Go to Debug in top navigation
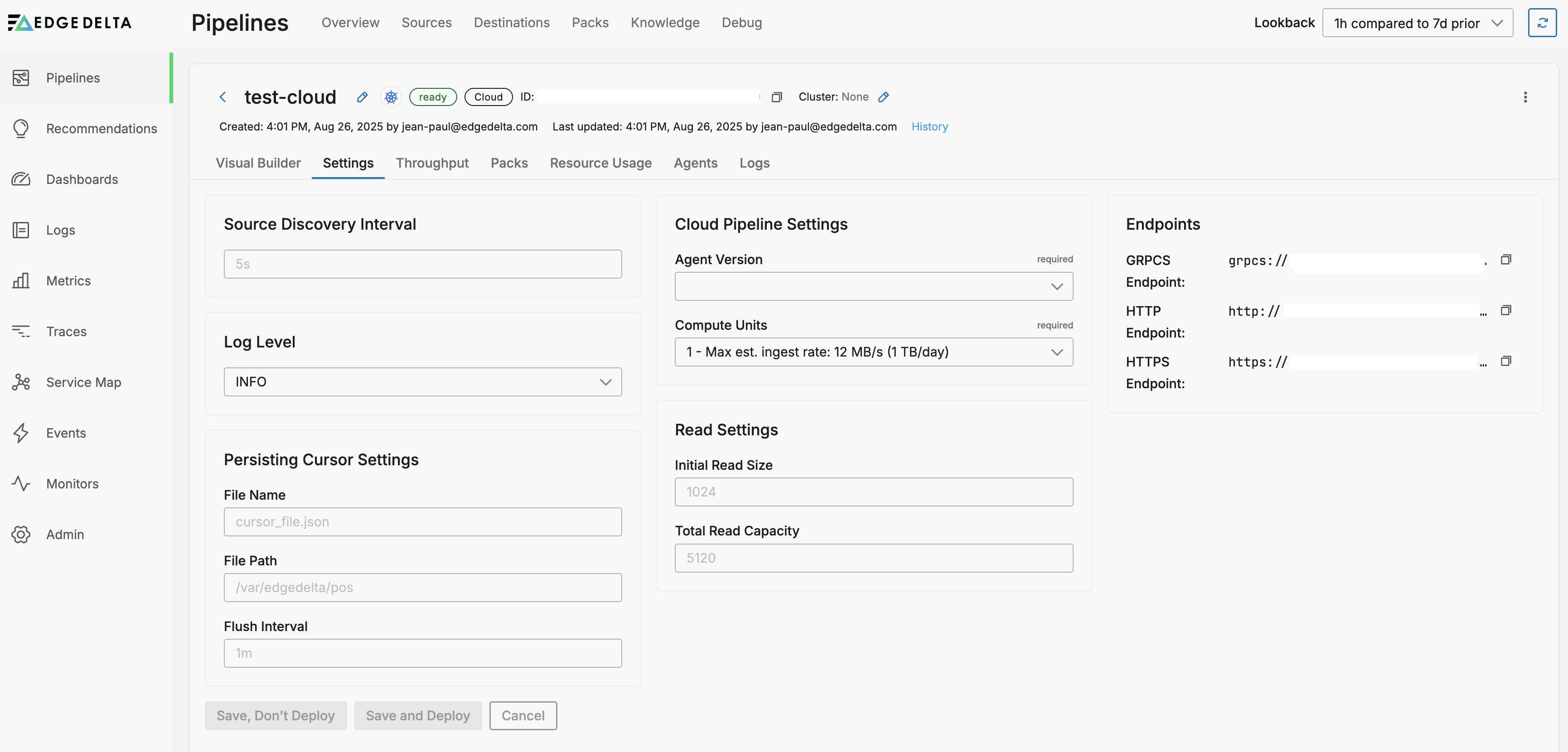This screenshot has height=752, width=1568. tap(741, 23)
